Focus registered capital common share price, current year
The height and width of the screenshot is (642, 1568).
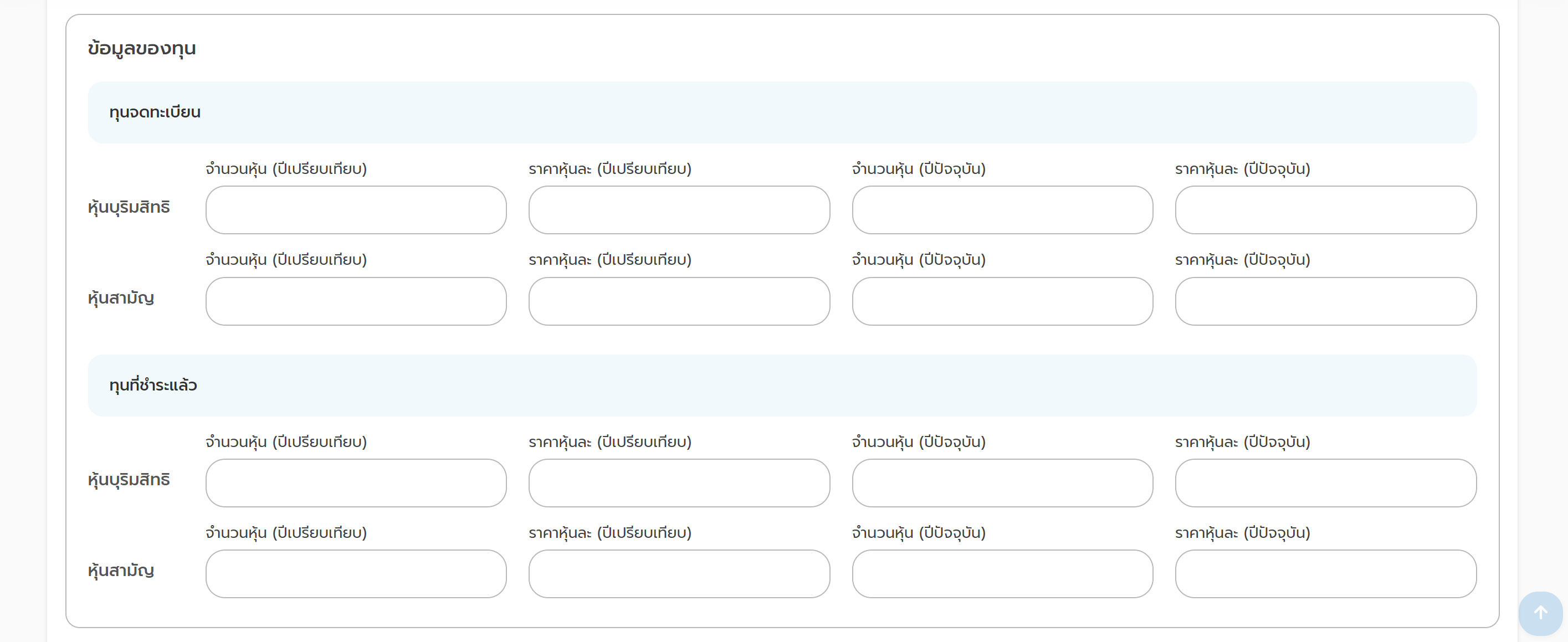(x=1326, y=301)
